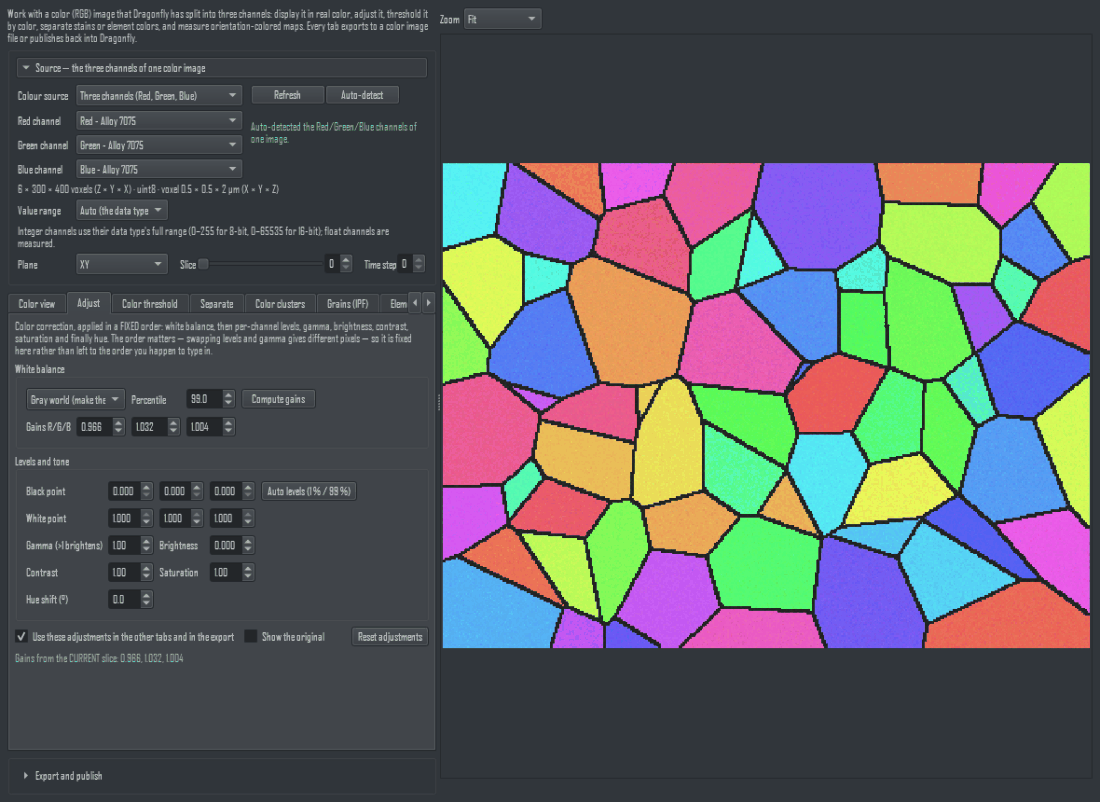Choose a plane from the Plane dropdown

click(x=121, y=265)
